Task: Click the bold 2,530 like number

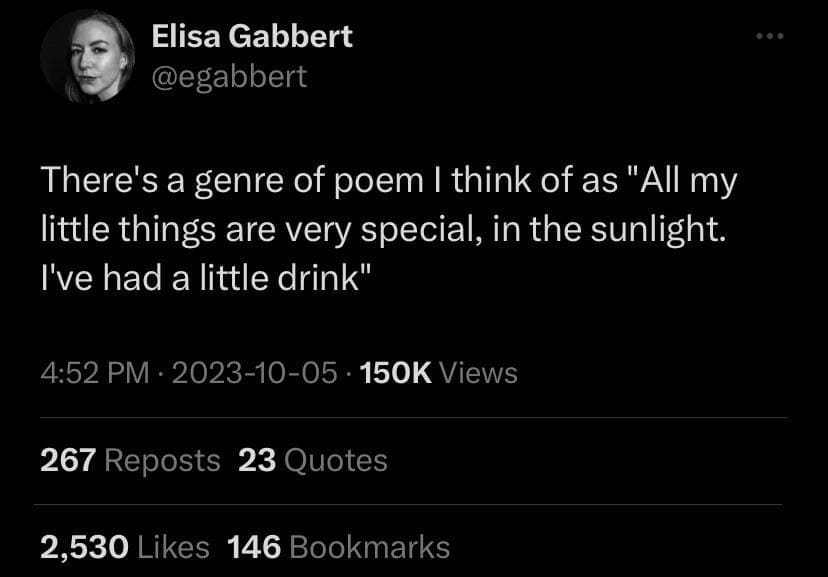Action: click(85, 547)
